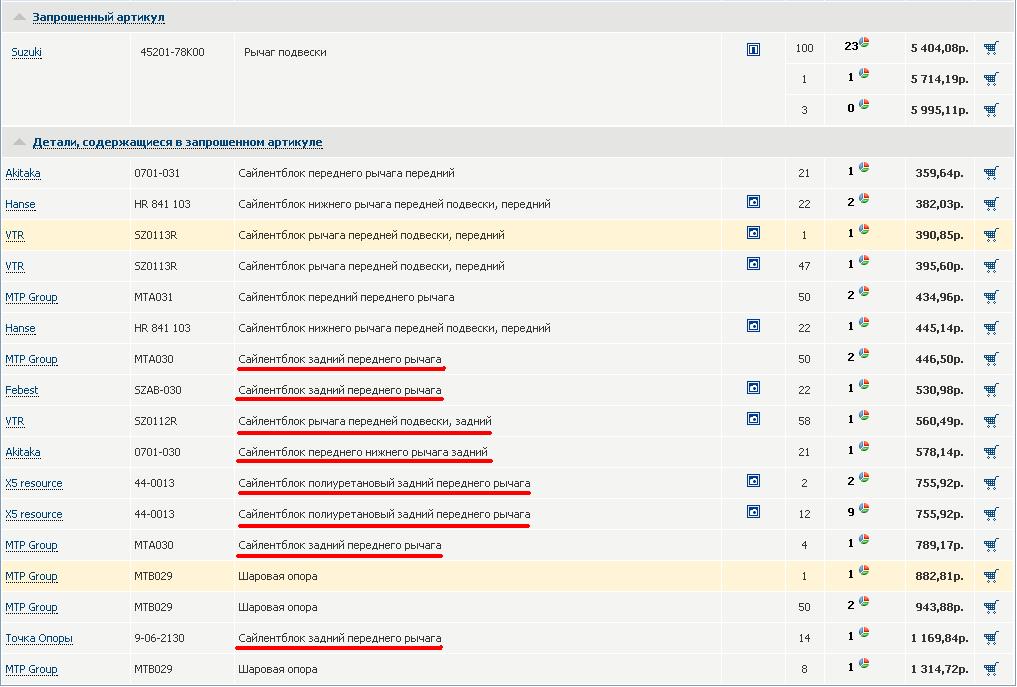Select article number 45201-78K00
The width and height of the screenshot is (1017, 687).
[173, 53]
